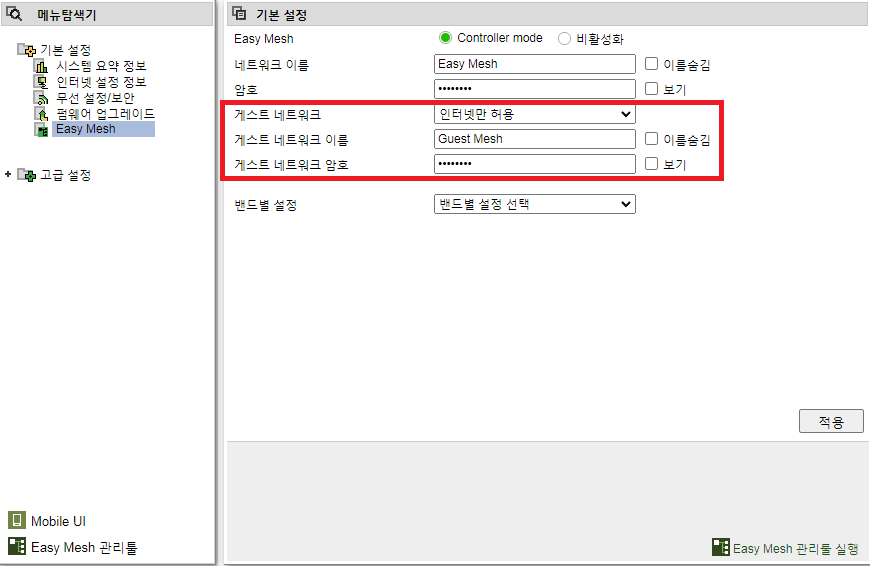
Task: Click the 고급 설정 folder icon
Action: tap(26, 175)
